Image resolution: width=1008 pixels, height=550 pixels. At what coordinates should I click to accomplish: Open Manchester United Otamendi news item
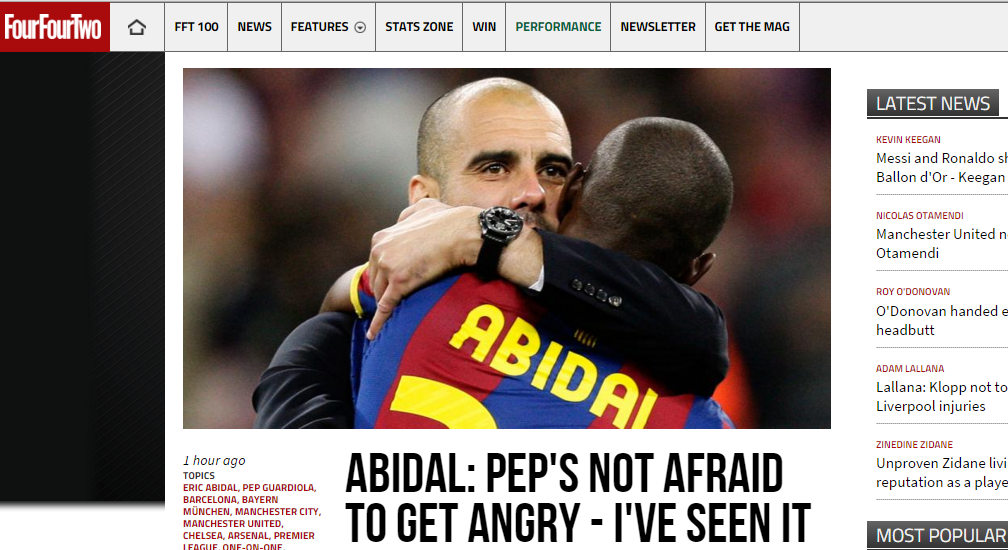coord(942,244)
